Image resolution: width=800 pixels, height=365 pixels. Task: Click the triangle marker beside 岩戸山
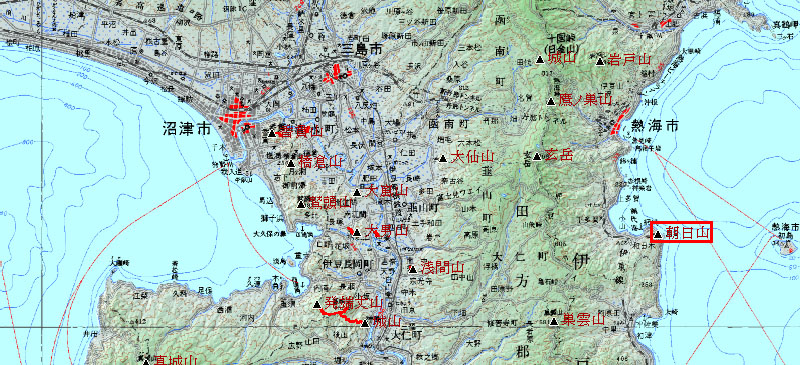(x=601, y=61)
